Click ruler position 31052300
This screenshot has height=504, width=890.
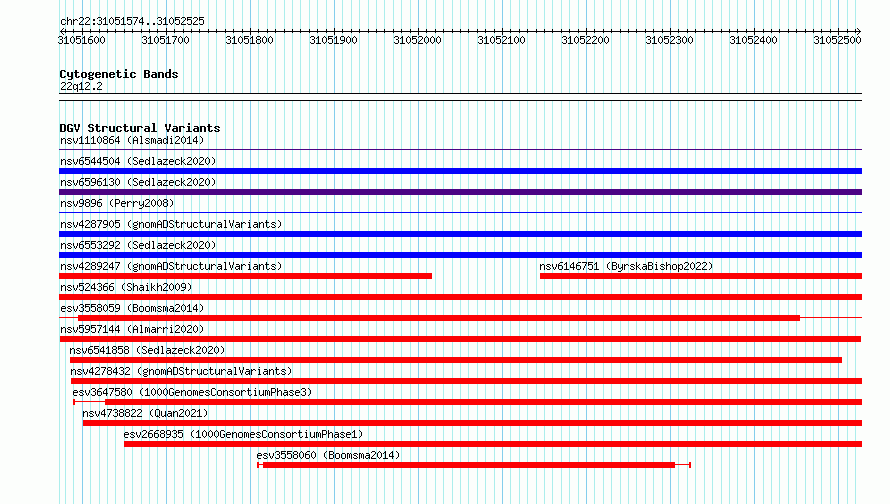(670, 40)
